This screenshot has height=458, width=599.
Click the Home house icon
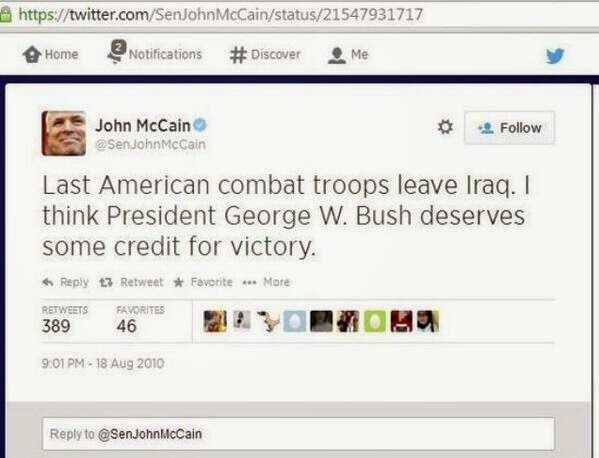(x=32, y=54)
